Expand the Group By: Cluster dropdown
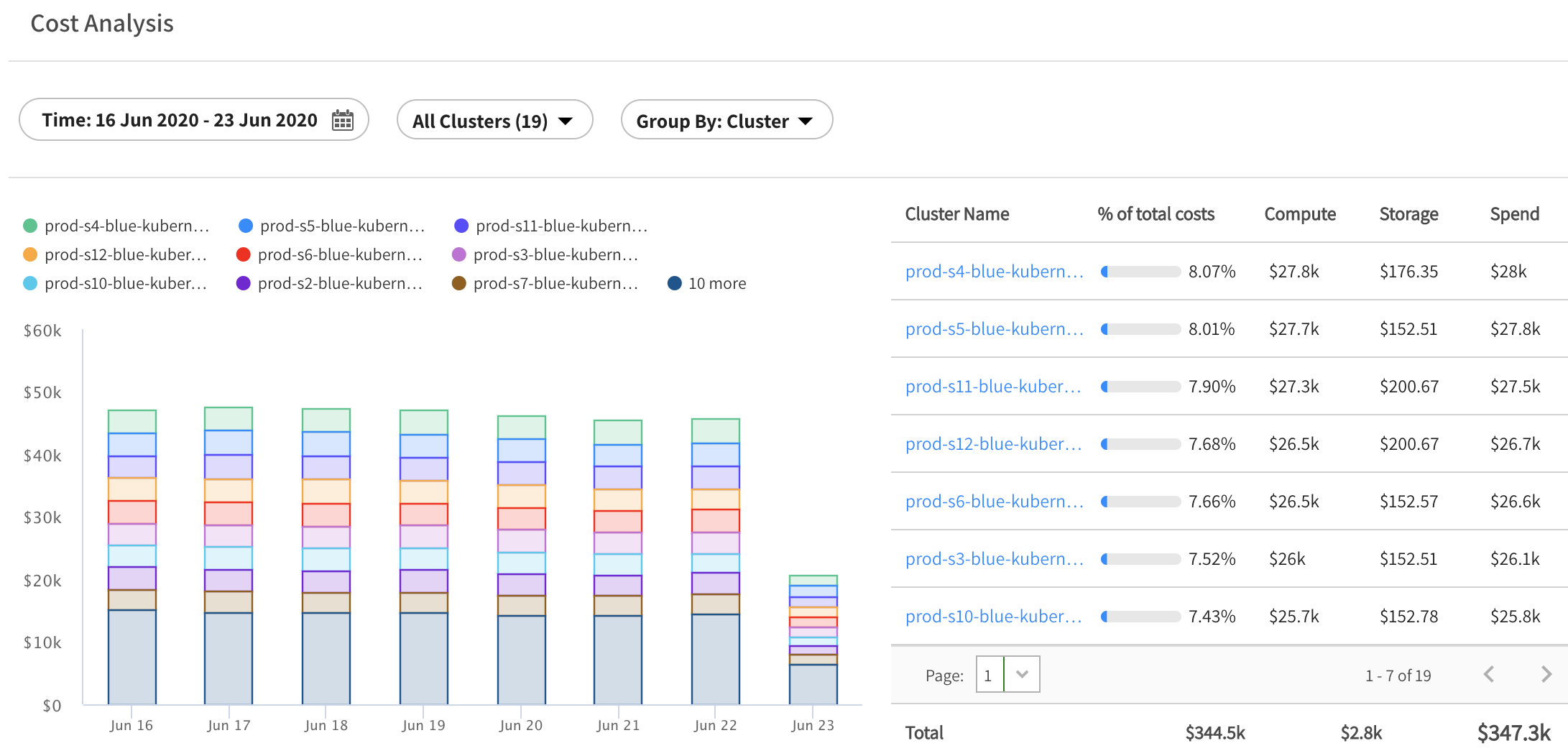 click(x=726, y=120)
